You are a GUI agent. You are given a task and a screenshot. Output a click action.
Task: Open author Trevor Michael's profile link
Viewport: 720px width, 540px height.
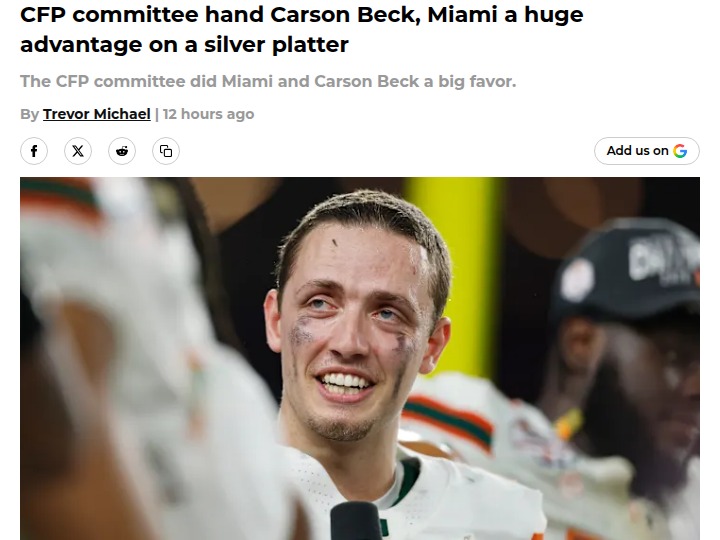point(97,114)
